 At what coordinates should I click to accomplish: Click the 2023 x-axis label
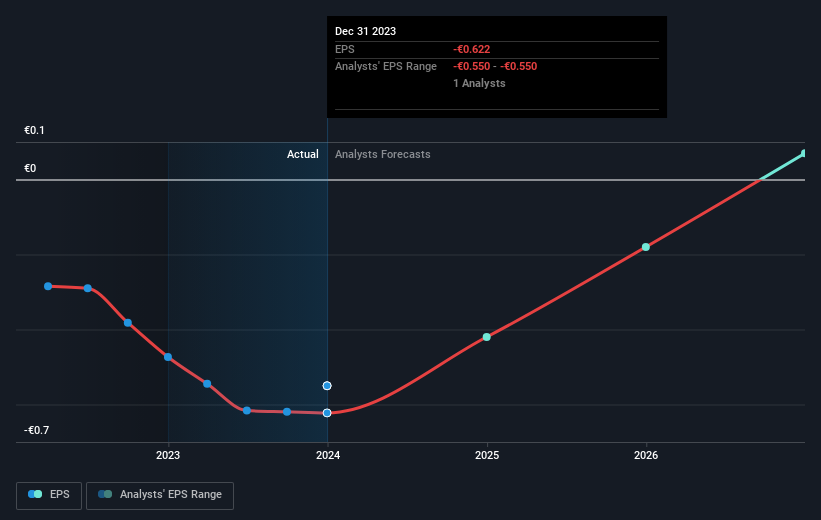[168, 455]
